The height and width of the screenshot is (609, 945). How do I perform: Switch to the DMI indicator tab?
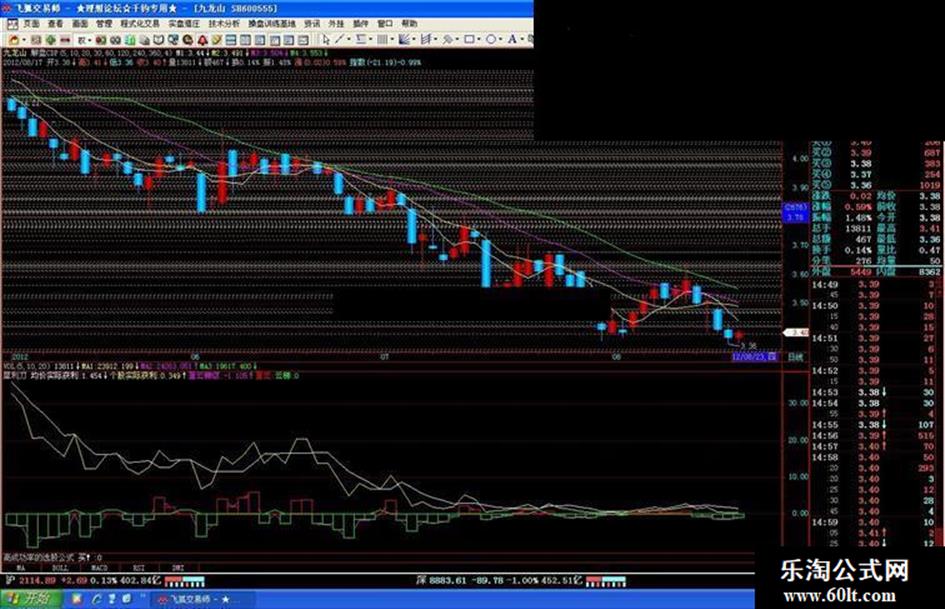coord(178,567)
